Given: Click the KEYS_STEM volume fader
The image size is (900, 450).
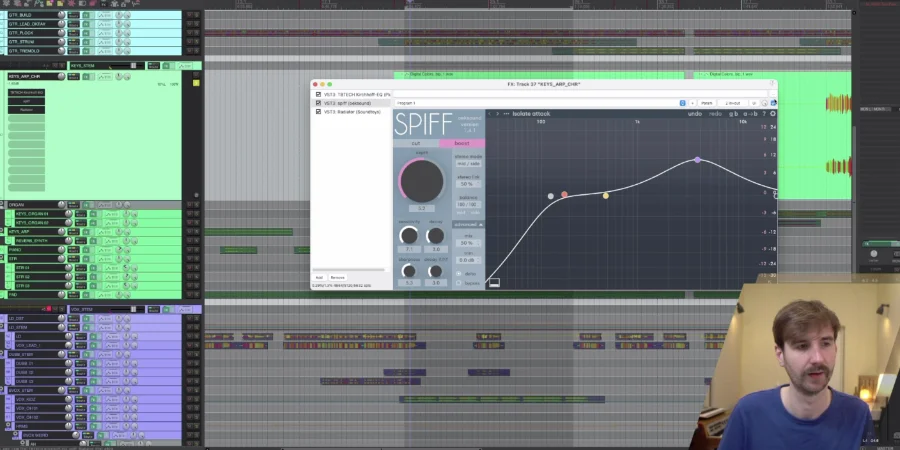Looking at the screenshot, I should (133, 65).
